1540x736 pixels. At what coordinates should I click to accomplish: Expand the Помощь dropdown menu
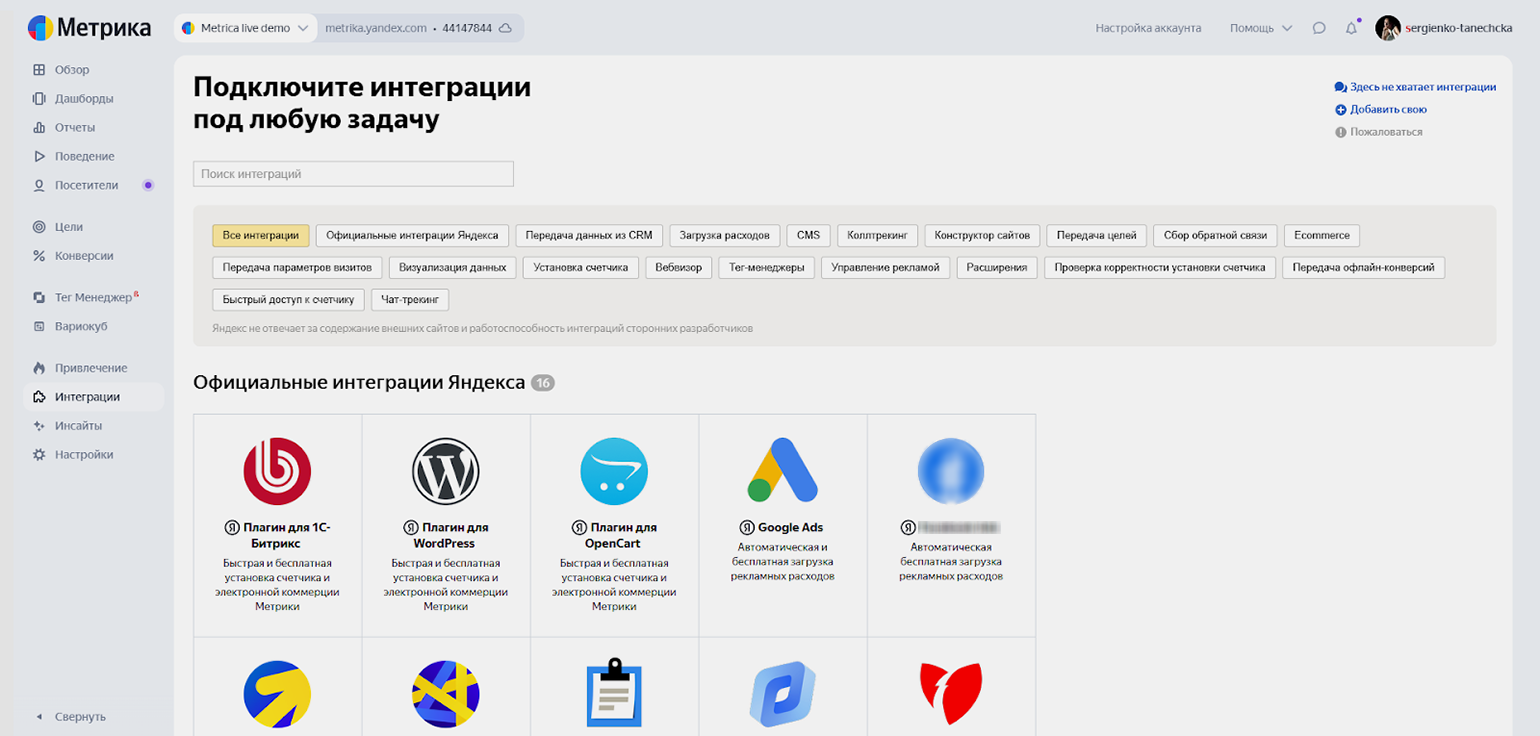click(x=1260, y=28)
